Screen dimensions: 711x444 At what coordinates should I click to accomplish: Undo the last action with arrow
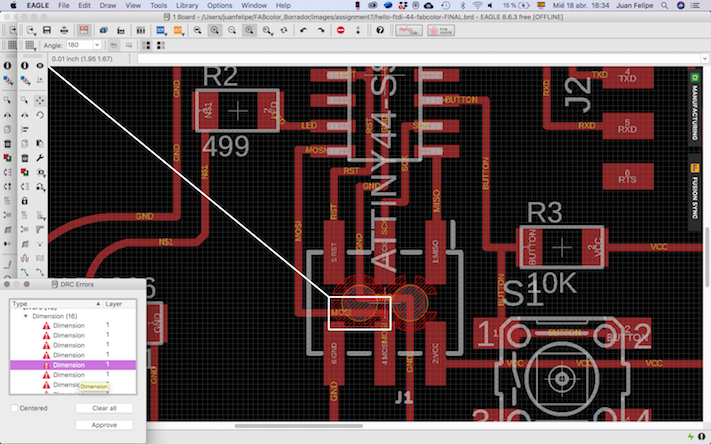coord(303,30)
